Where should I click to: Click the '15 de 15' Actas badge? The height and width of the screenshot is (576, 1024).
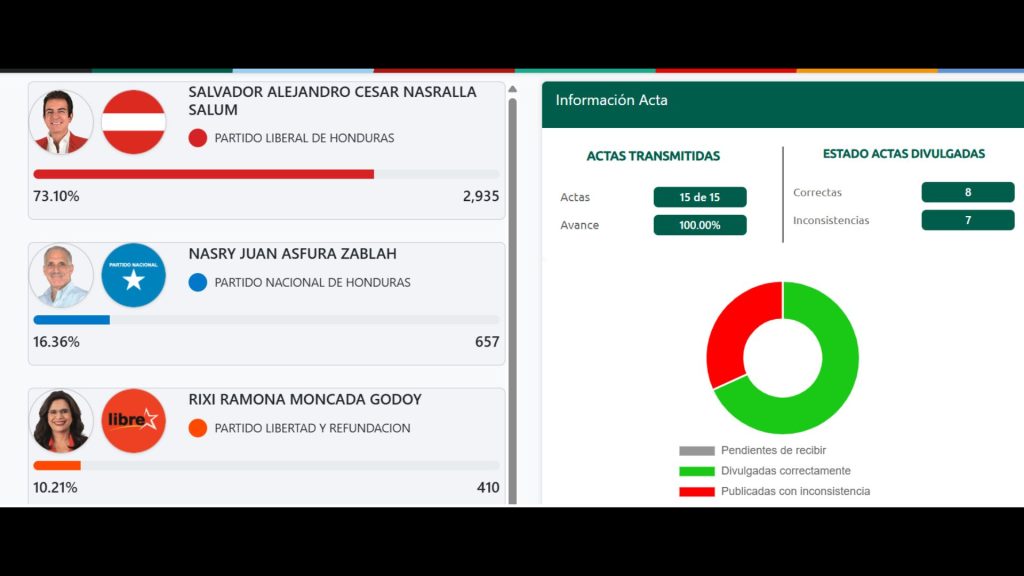[x=700, y=197]
